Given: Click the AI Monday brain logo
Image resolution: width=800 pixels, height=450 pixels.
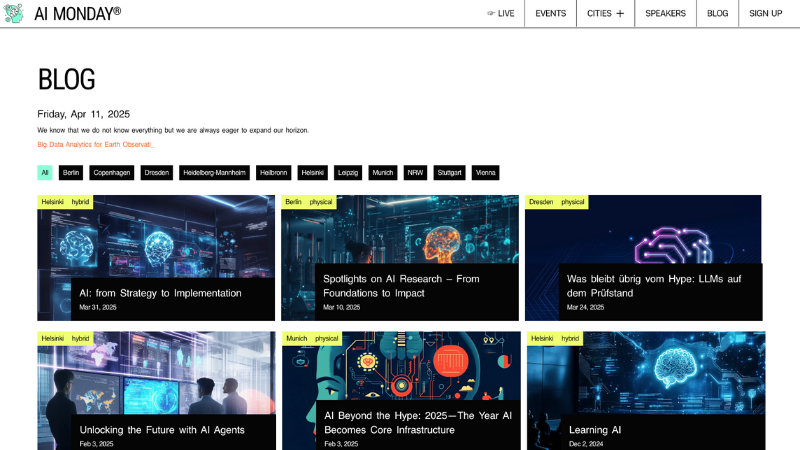Looking at the screenshot, I should click(13, 13).
